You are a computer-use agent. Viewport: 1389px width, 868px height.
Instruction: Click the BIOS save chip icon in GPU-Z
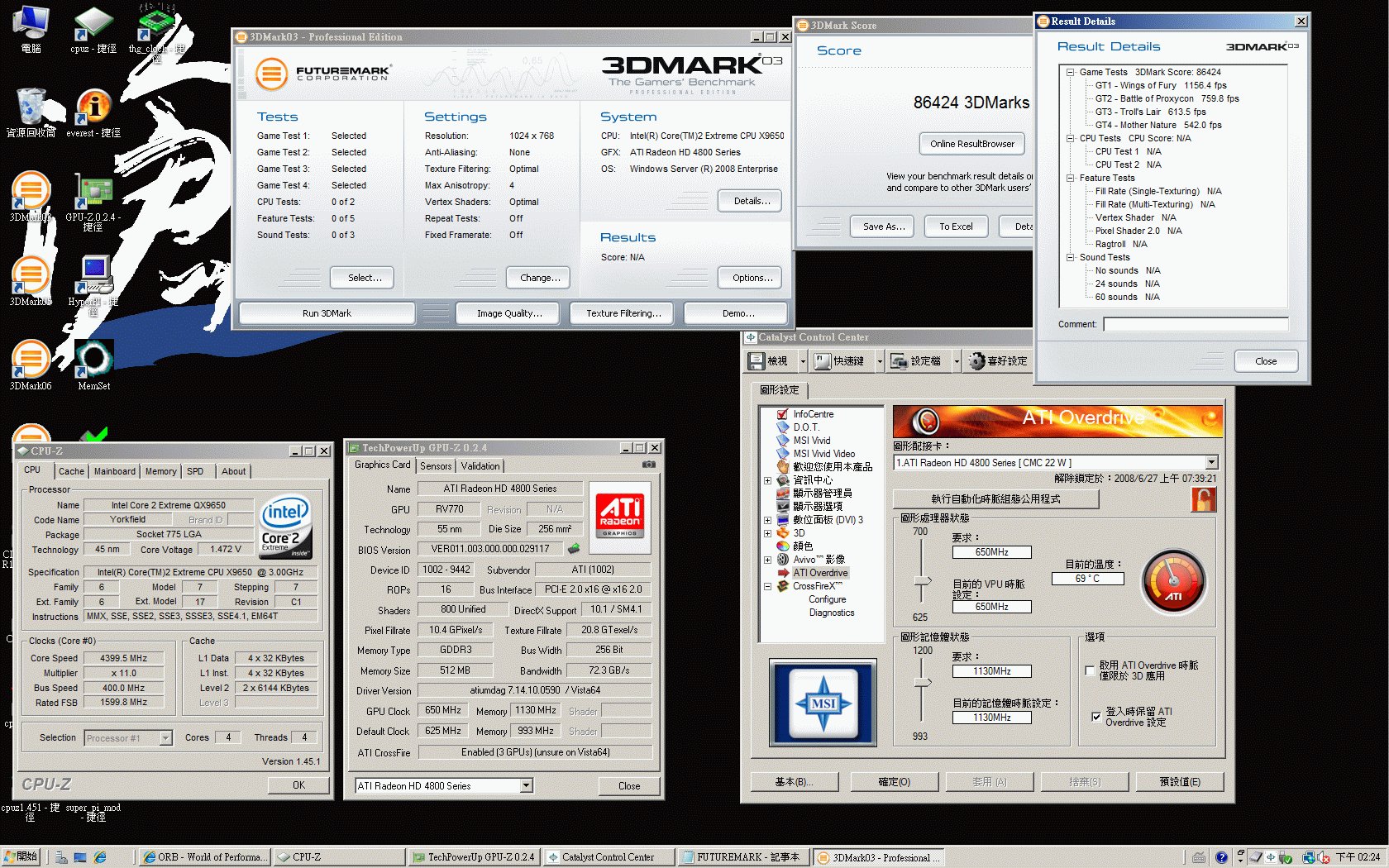pyautogui.click(x=574, y=548)
